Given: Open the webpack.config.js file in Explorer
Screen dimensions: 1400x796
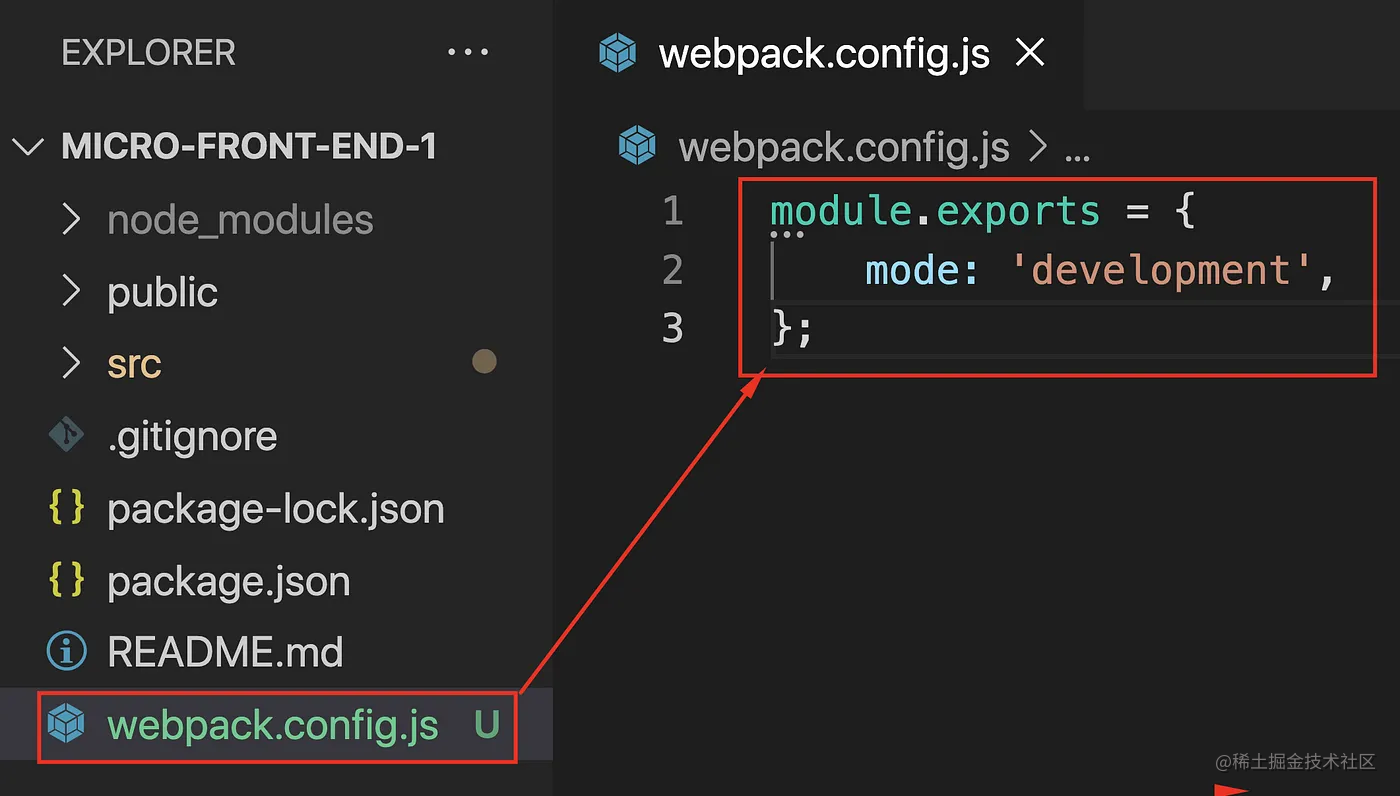Looking at the screenshot, I should coord(270,725).
